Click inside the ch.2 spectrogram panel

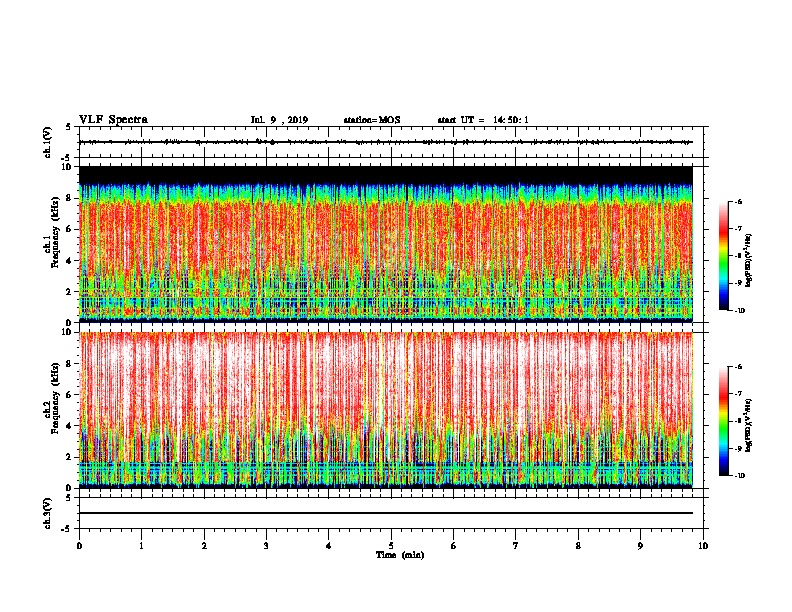click(385, 410)
